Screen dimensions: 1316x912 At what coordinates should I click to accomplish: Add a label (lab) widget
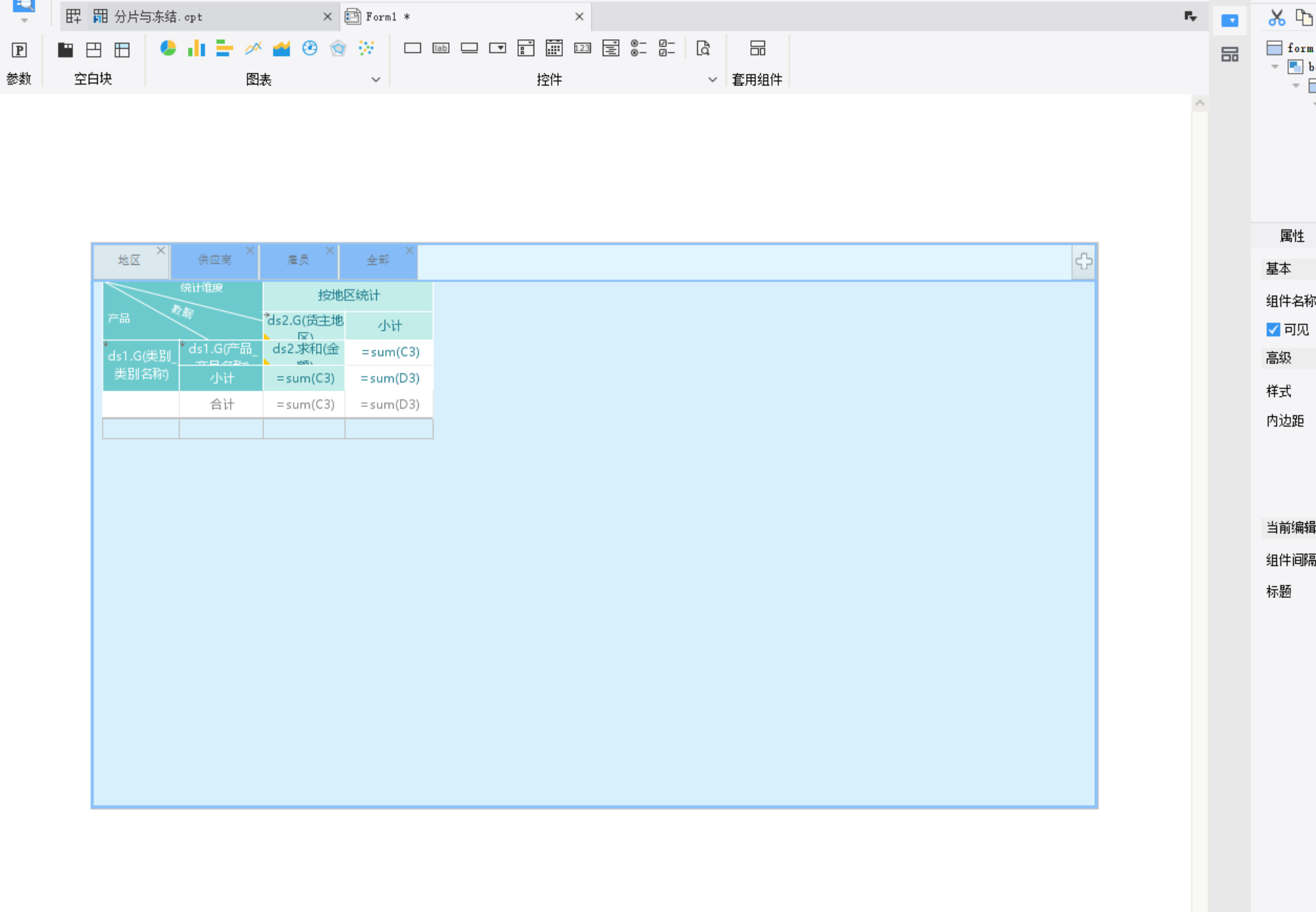[441, 48]
